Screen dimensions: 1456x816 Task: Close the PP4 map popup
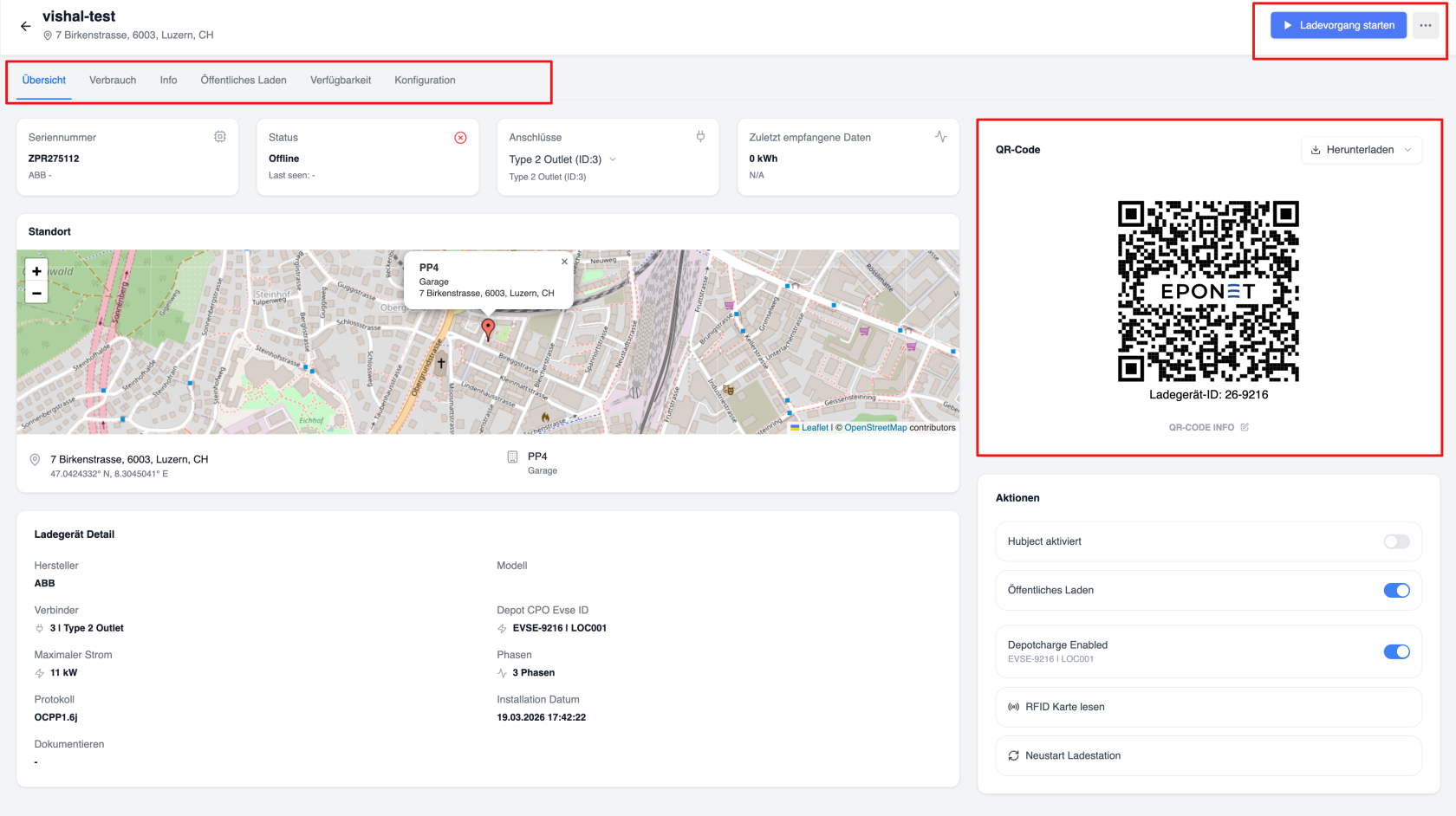tap(564, 262)
